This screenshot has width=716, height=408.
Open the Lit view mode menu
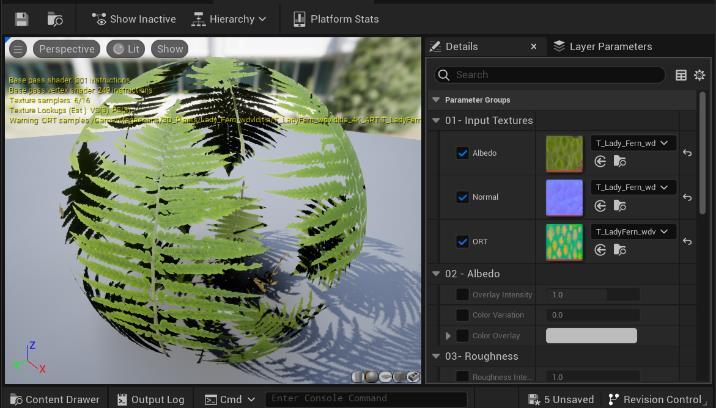(126, 49)
